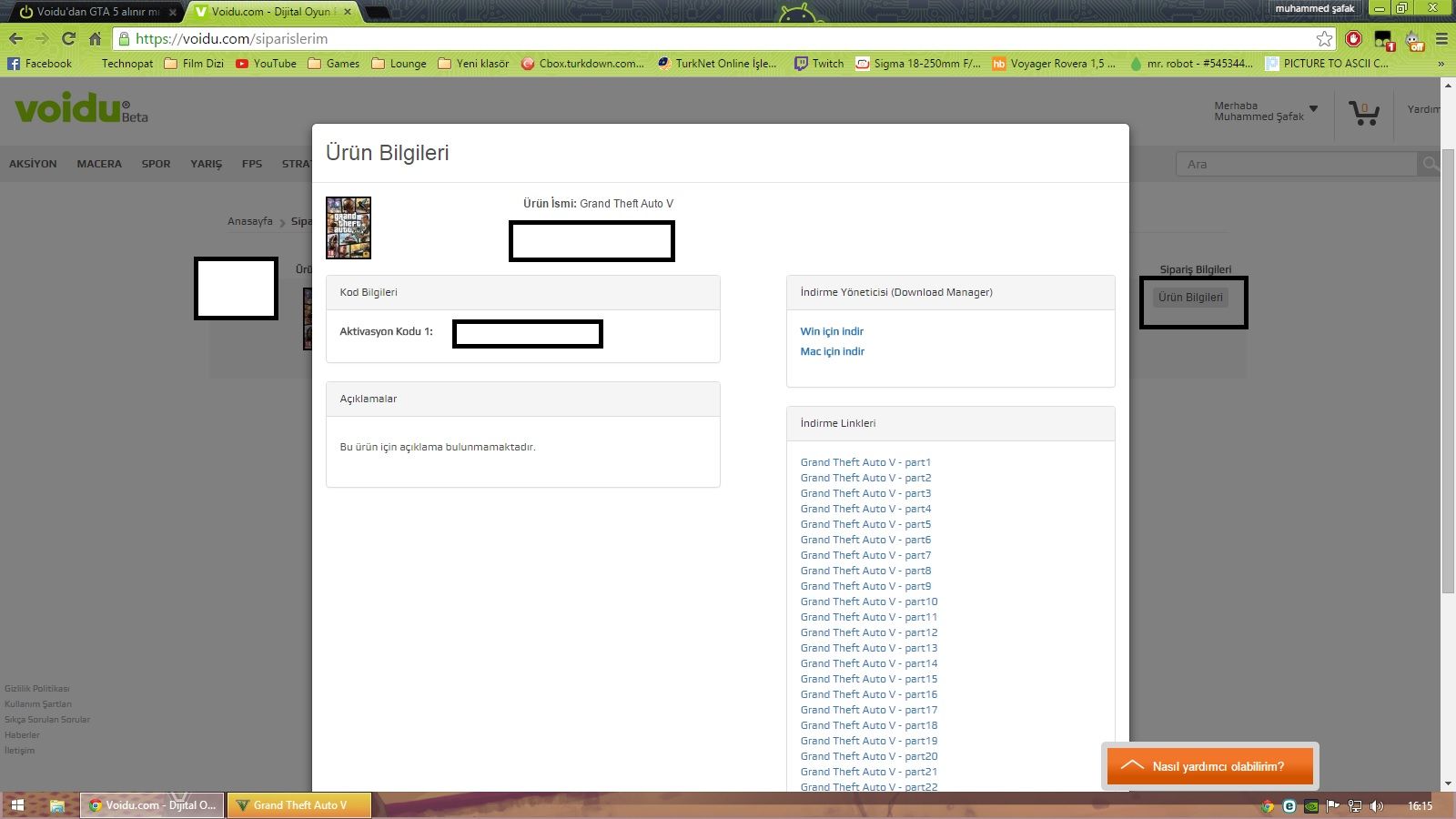This screenshot has width=1456, height=819.
Task: Open the network tray icon
Action: pyautogui.click(x=1355, y=805)
